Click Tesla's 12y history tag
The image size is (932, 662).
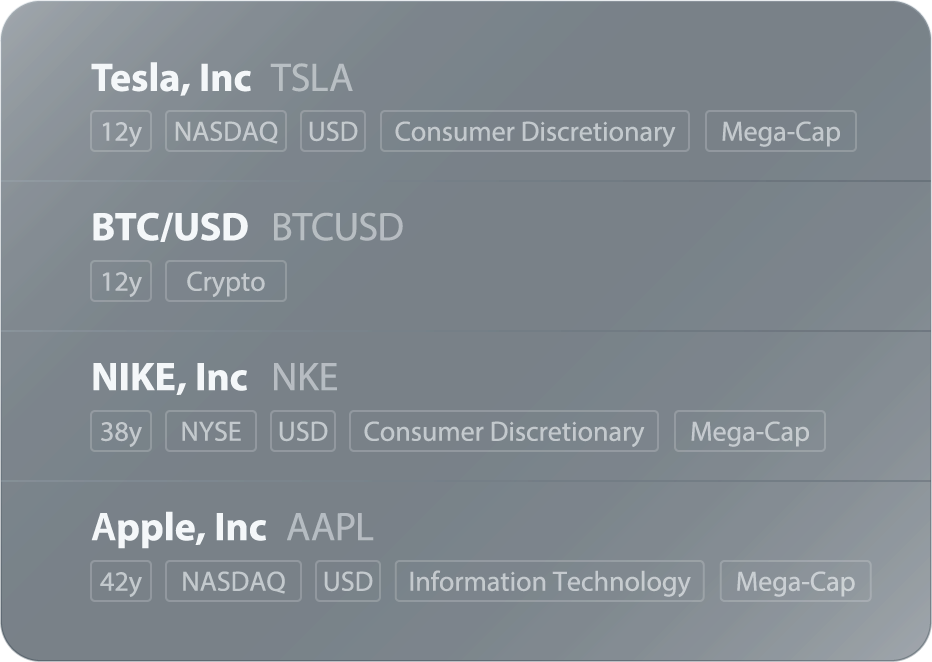121,131
